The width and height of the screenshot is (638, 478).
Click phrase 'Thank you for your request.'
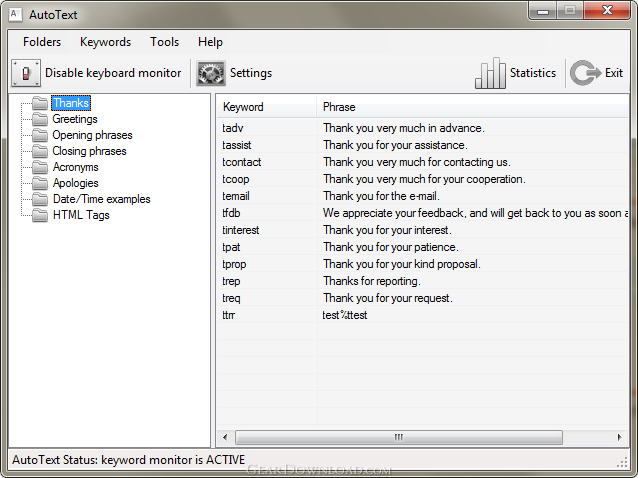click(x=388, y=298)
